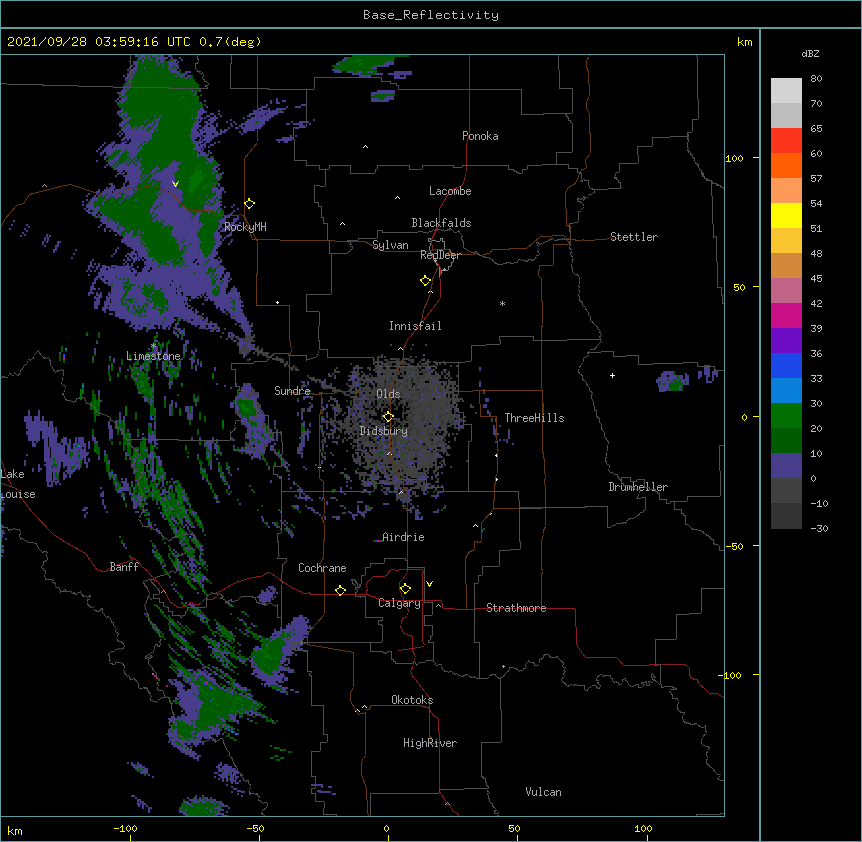Click the yellow diamond marker below RedDeer
This screenshot has height=842, width=862.
click(x=426, y=281)
